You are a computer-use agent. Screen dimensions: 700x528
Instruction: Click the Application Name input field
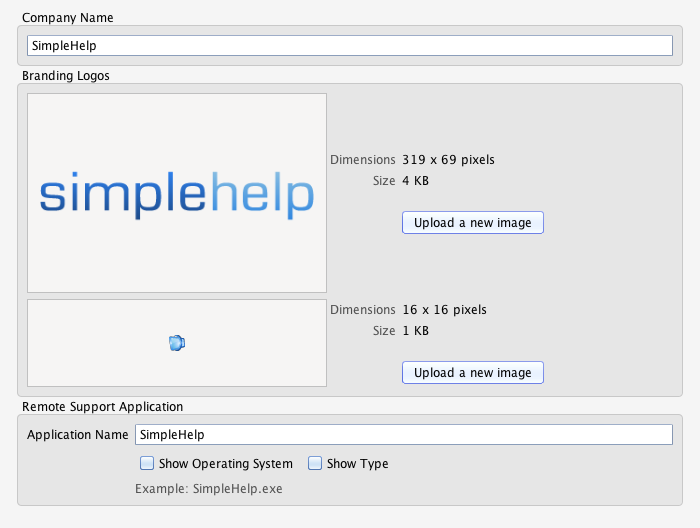point(404,434)
